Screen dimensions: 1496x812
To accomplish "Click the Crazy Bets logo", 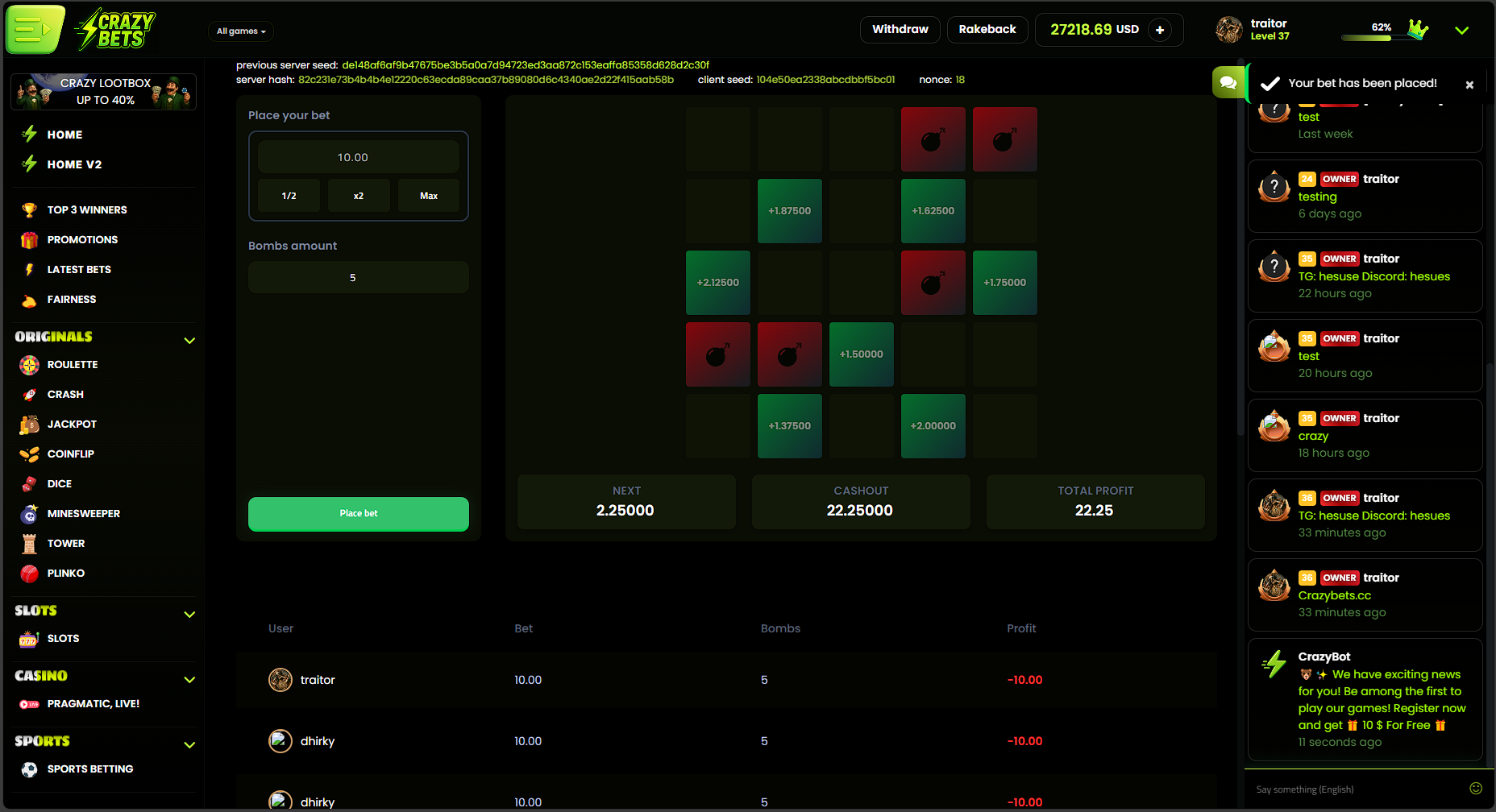I will click(115, 30).
